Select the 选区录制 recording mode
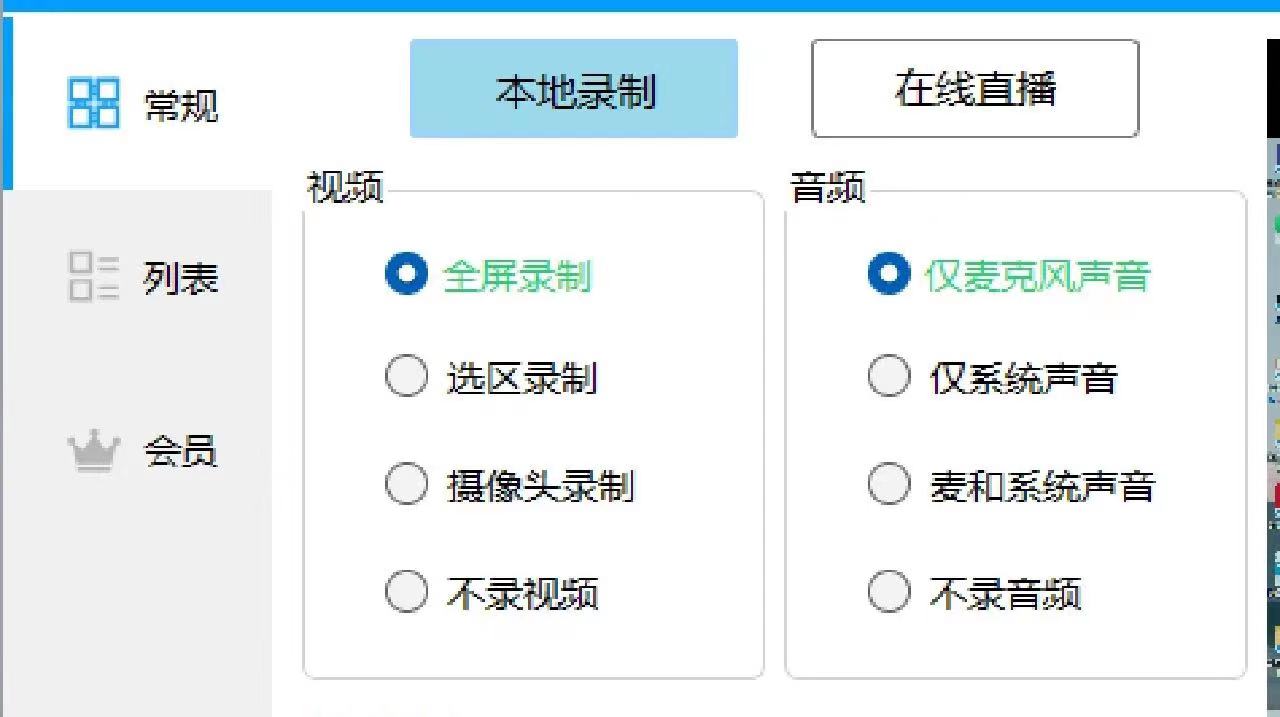The image size is (1280, 717). [x=406, y=376]
